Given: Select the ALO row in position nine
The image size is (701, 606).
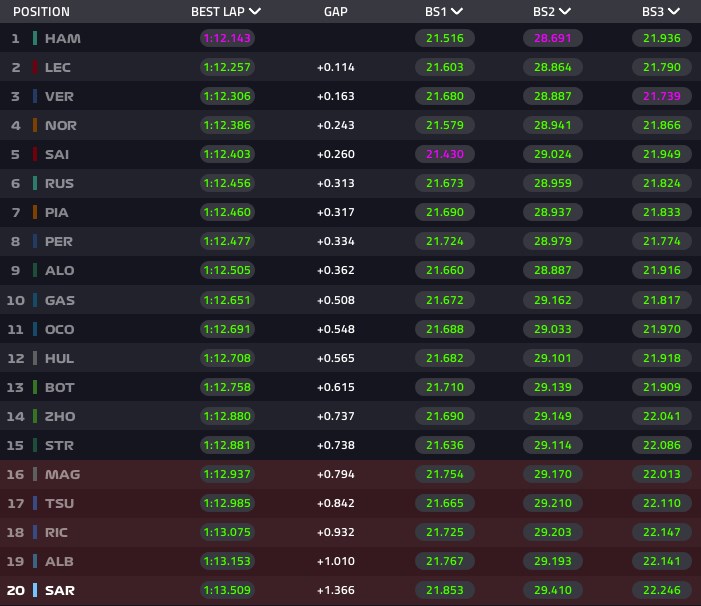Looking at the screenshot, I should pyautogui.click(x=350, y=270).
